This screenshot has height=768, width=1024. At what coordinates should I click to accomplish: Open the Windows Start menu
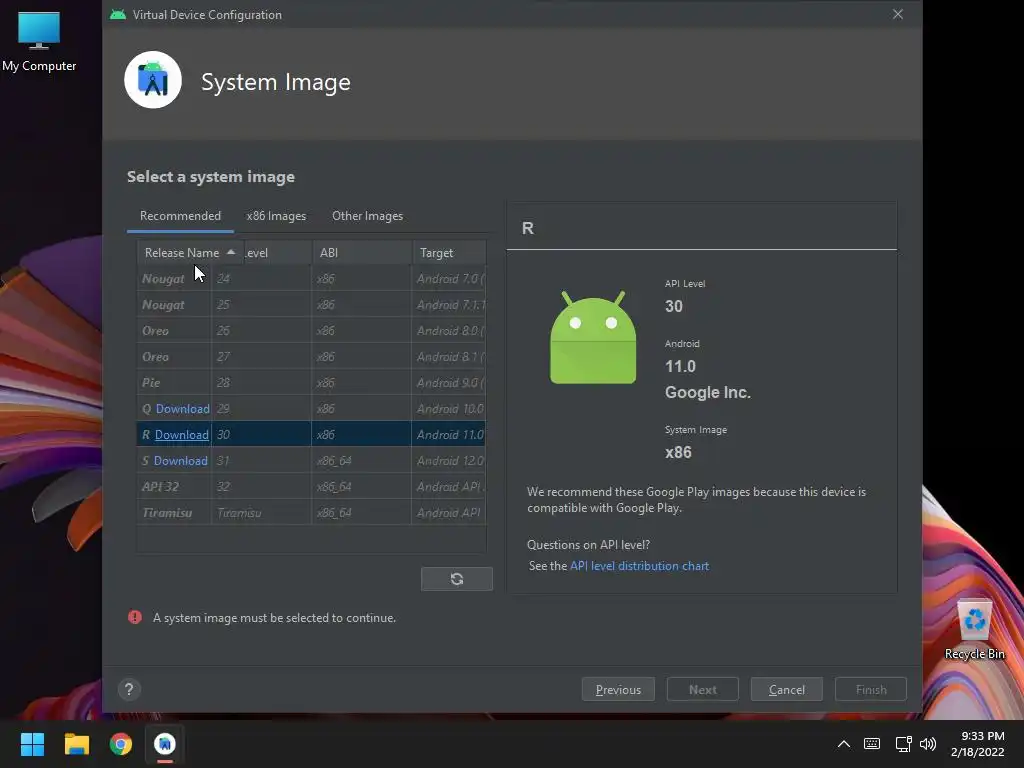pos(32,744)
